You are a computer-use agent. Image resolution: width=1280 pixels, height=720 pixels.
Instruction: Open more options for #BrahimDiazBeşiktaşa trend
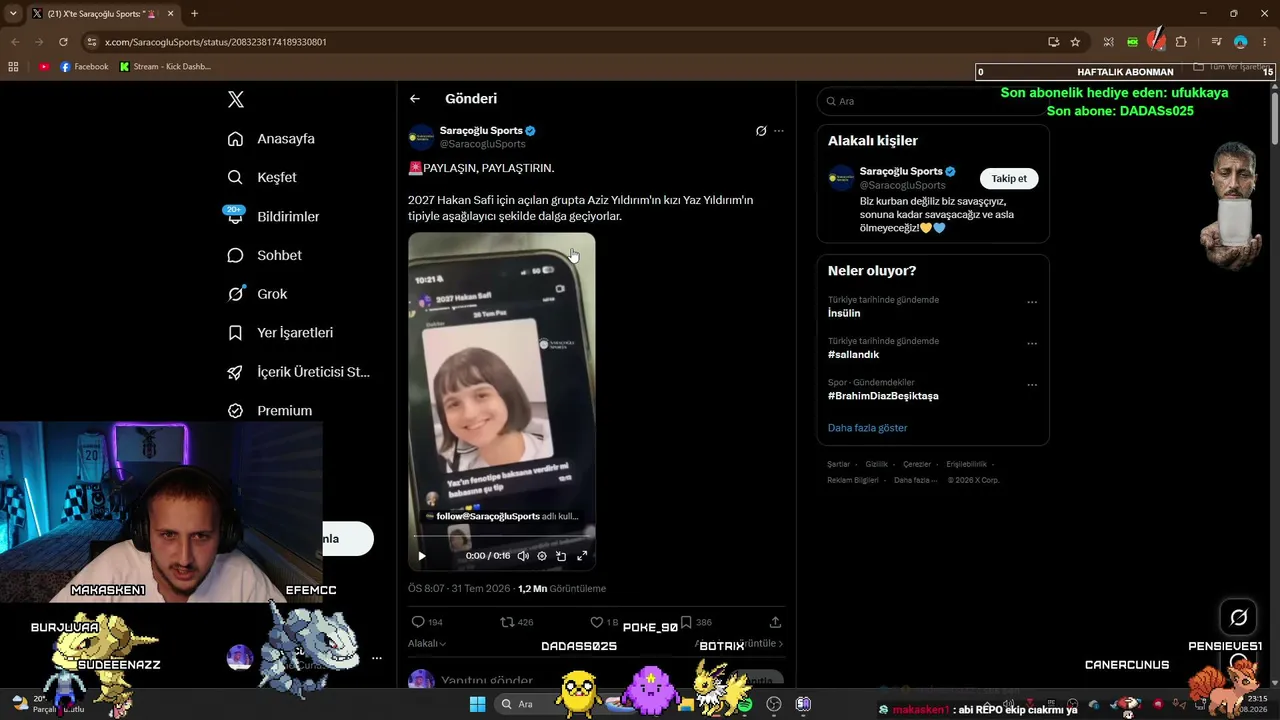click(1032, 384)
